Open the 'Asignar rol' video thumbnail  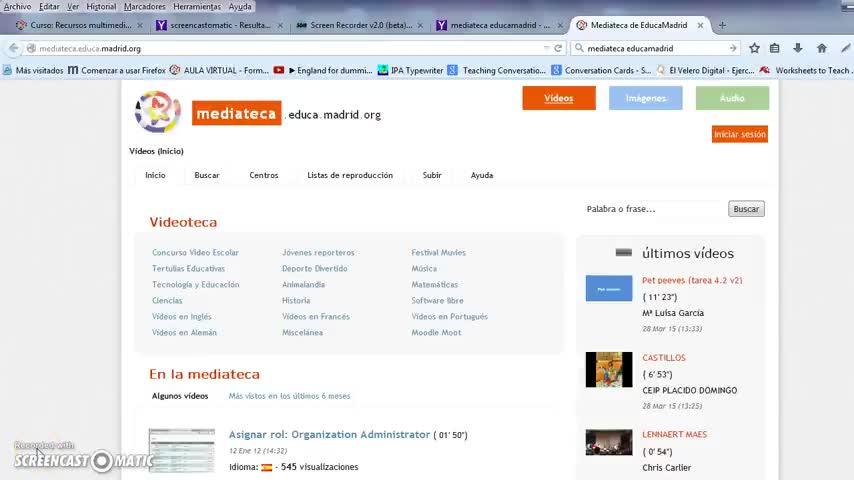click(x=182, y=451)
